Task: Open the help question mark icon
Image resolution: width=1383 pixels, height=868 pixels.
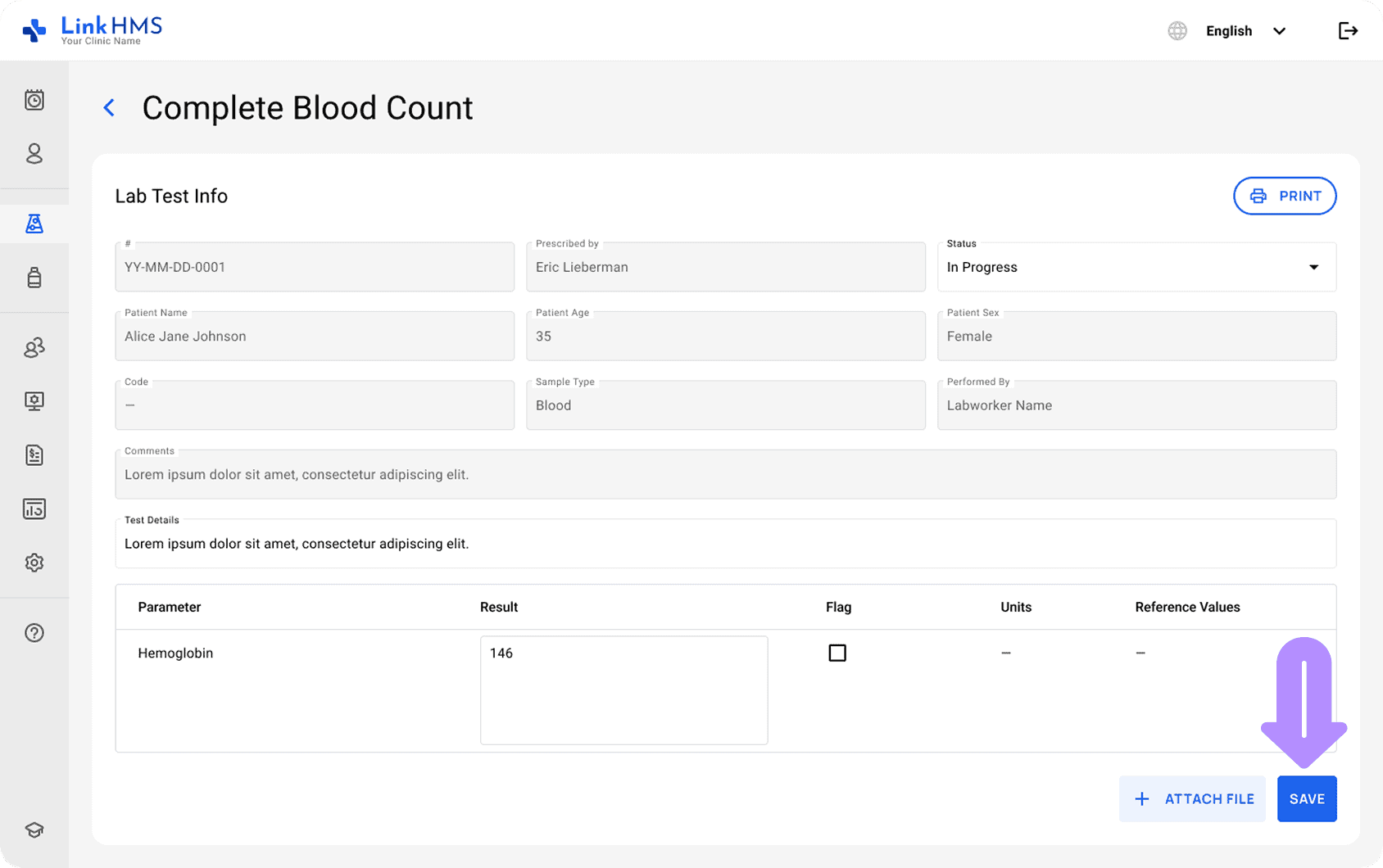Action: [34, 633]
